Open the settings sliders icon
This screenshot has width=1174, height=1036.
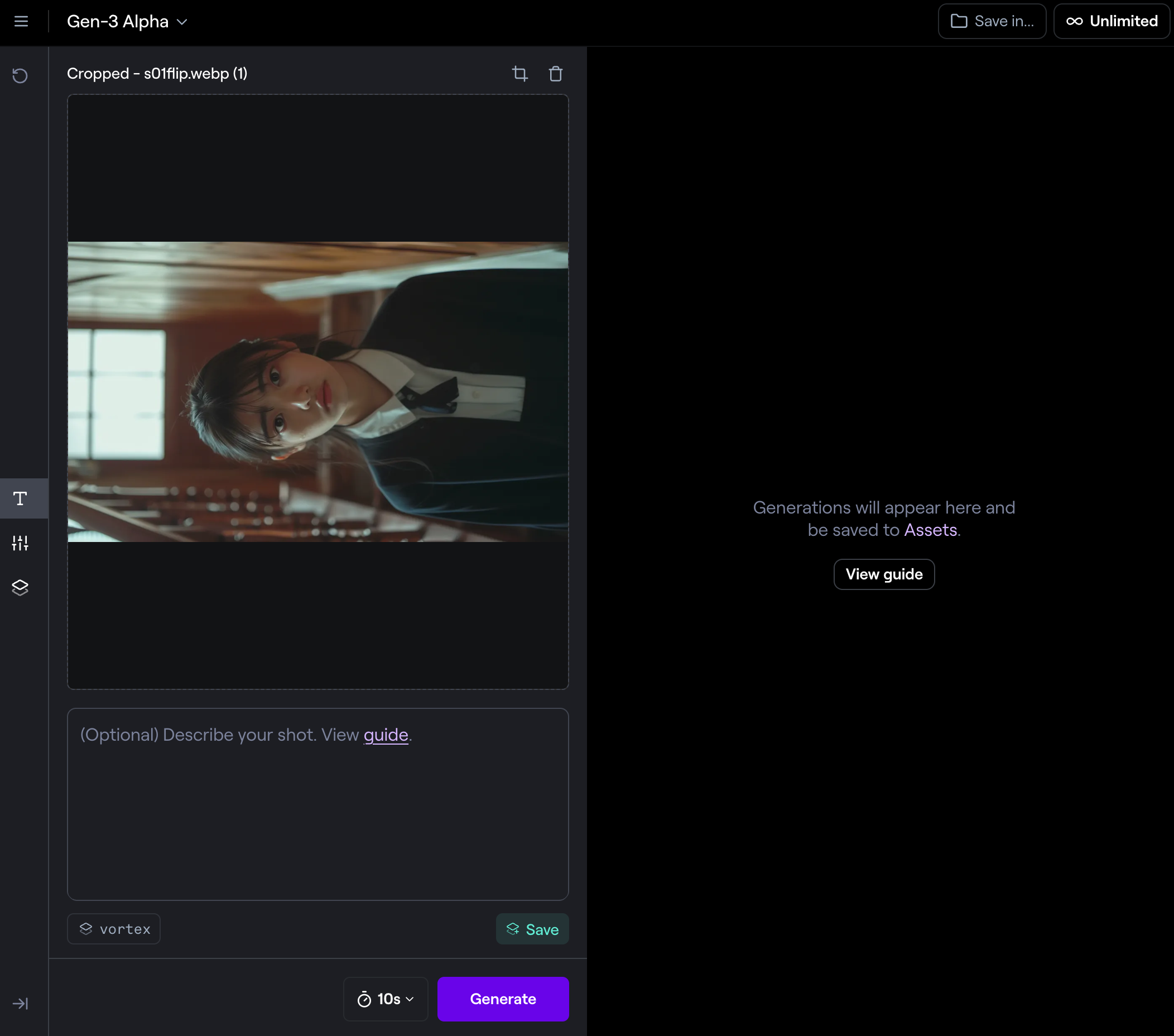point(20,543)
